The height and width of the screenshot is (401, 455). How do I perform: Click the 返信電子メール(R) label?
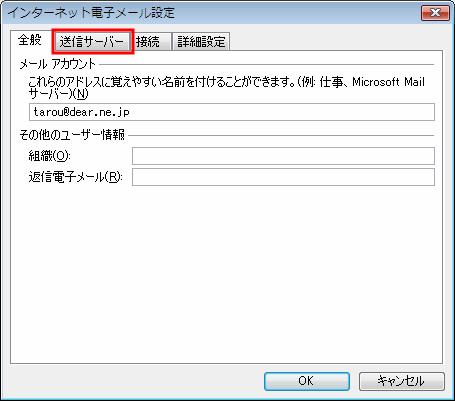[75, 177]
